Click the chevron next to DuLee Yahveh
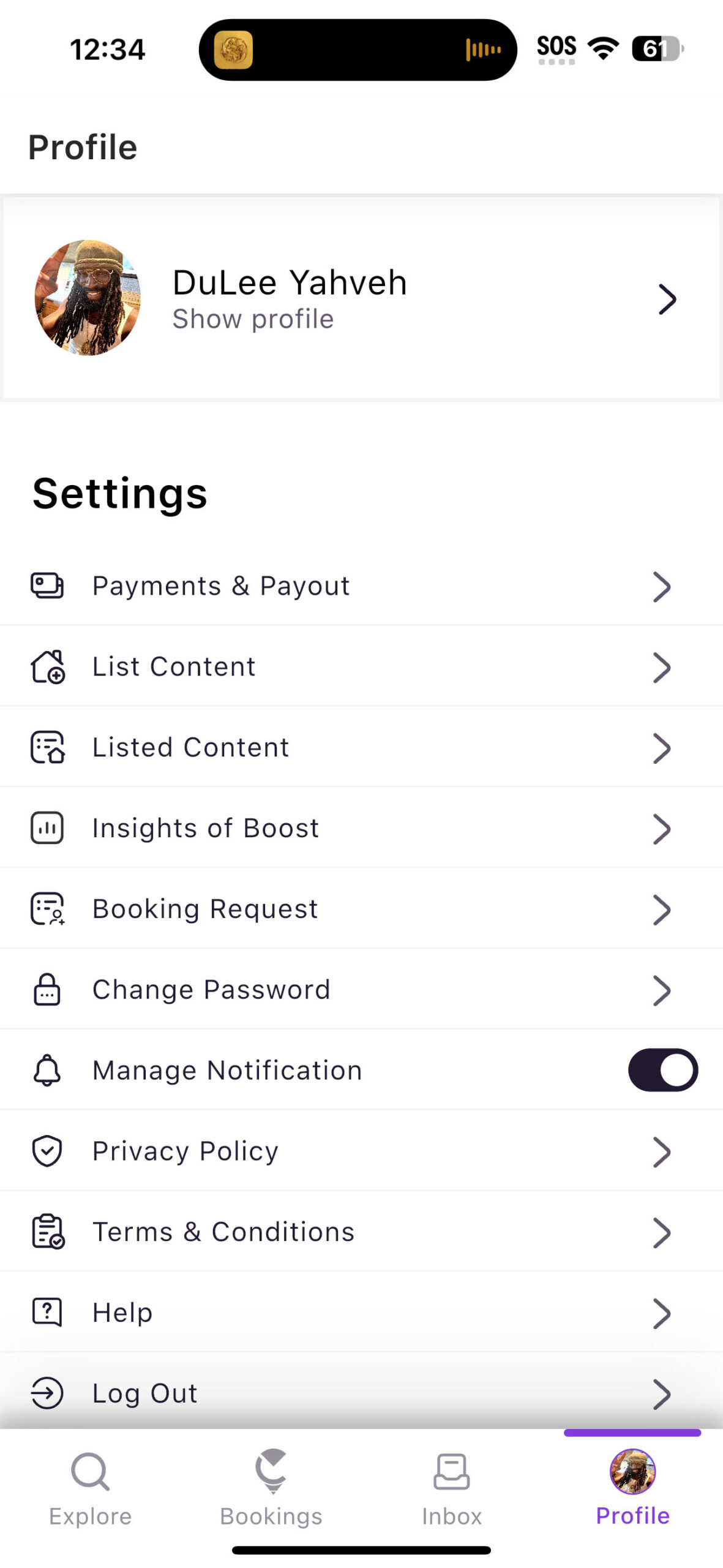Screen dimensions: 723x1568 tap(667, 299)
